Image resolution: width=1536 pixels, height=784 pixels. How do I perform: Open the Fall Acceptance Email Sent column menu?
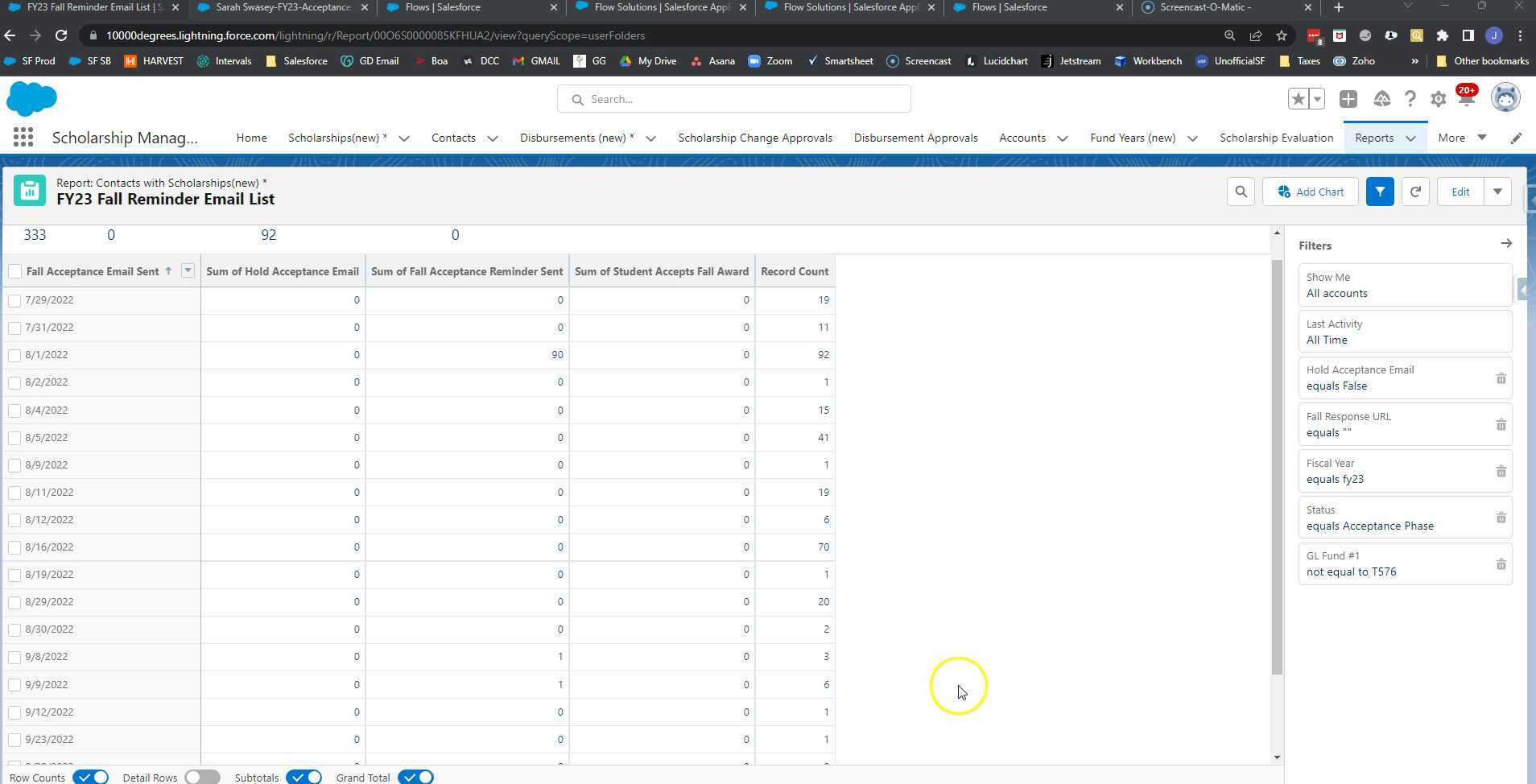pyautogui.click(x=188, y=271)
